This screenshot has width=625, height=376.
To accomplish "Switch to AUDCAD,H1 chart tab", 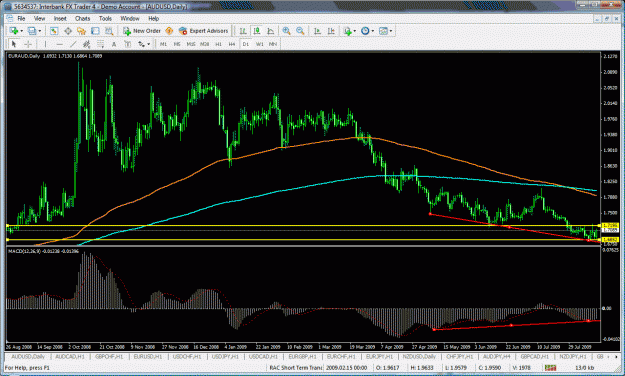I will 70,356.
